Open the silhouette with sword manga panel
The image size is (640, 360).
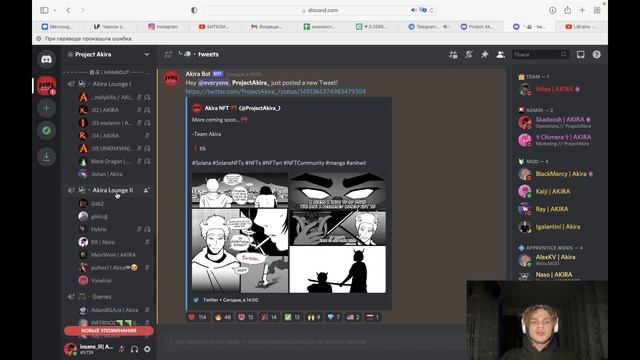[x=338, y=270]
